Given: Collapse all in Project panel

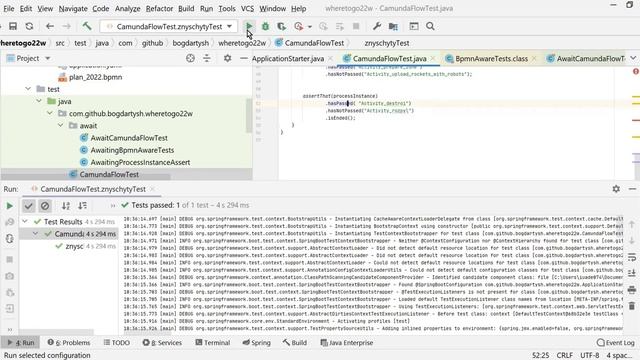Looking at the screenshot, I should pos(207,58).
